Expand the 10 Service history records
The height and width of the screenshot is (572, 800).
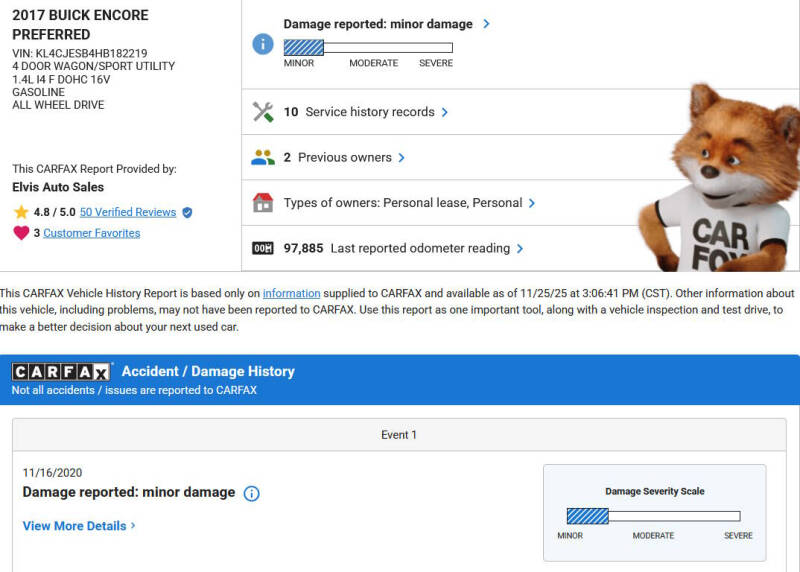click(445, 112)
